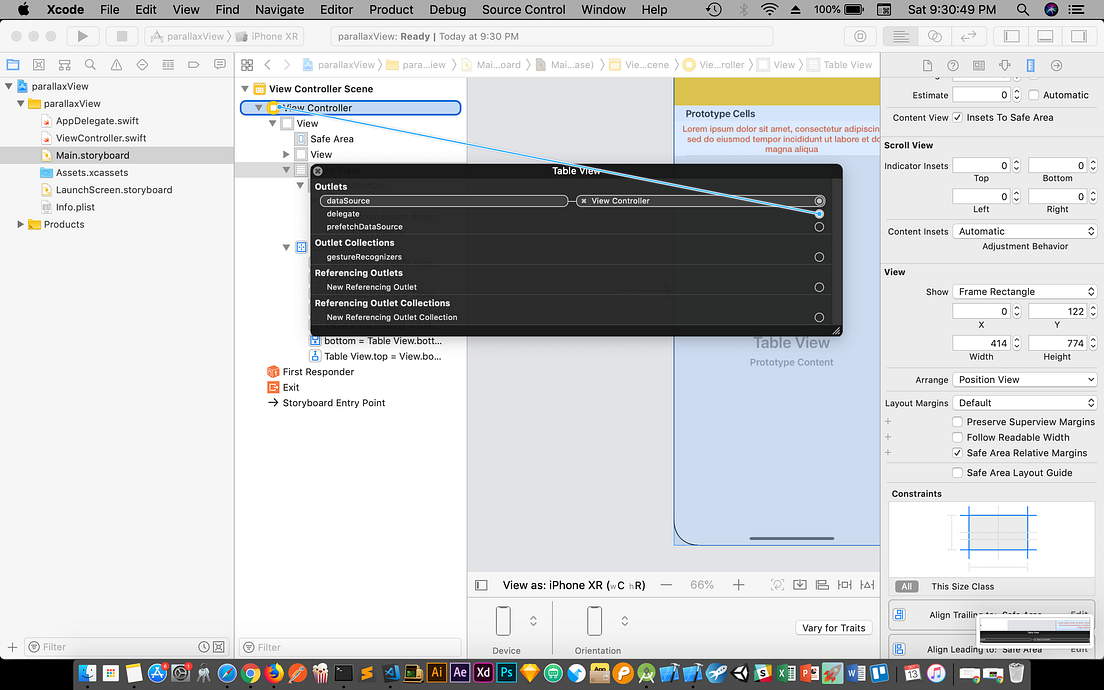Click the Embed In Stack icon
Screen dimensions: 1104x690
pos(800,584)
